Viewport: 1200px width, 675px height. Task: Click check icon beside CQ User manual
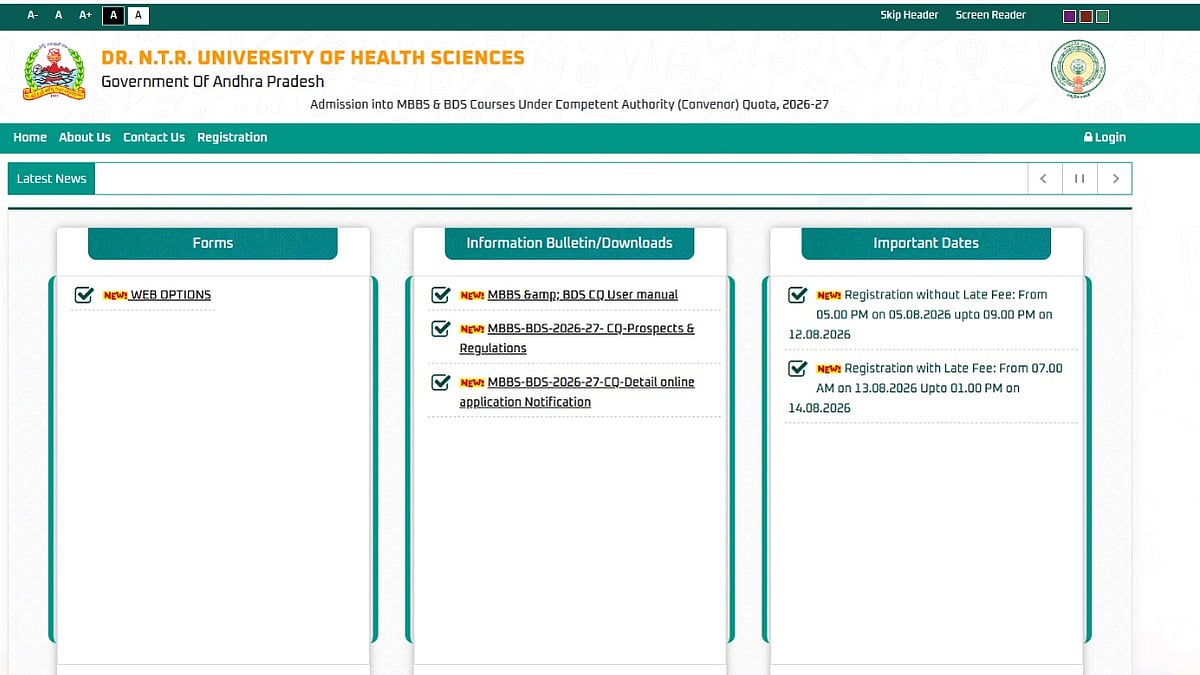pyautogui.click(x=440, y=295)
